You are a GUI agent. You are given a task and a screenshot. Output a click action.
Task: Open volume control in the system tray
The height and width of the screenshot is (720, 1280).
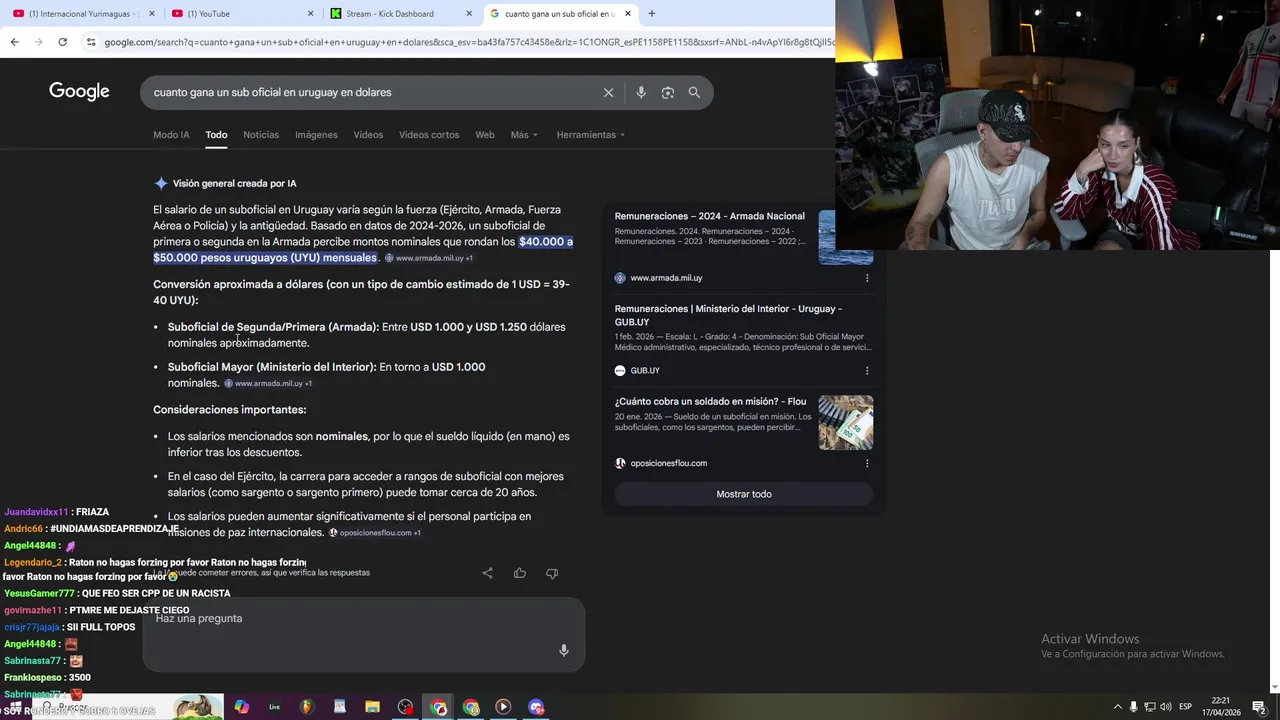click(1166, 707)
